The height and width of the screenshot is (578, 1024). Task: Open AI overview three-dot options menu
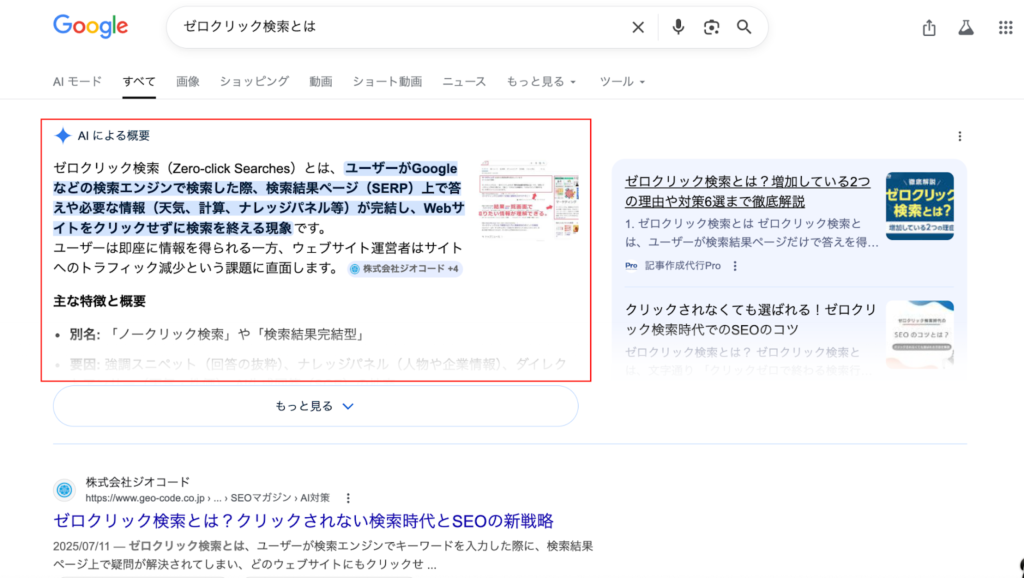(x=960, y=136)
